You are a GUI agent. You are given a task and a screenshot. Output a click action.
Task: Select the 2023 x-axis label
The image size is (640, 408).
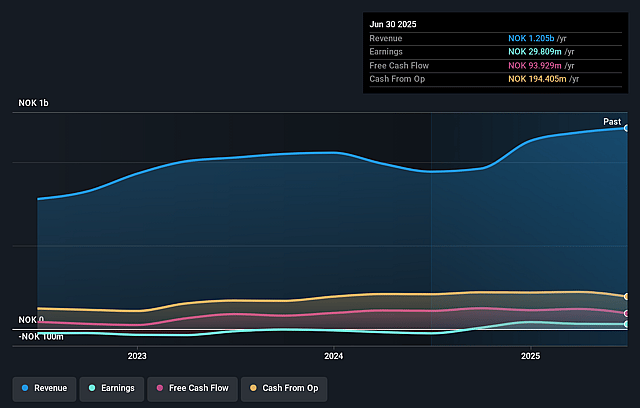(x=137, y=355)
